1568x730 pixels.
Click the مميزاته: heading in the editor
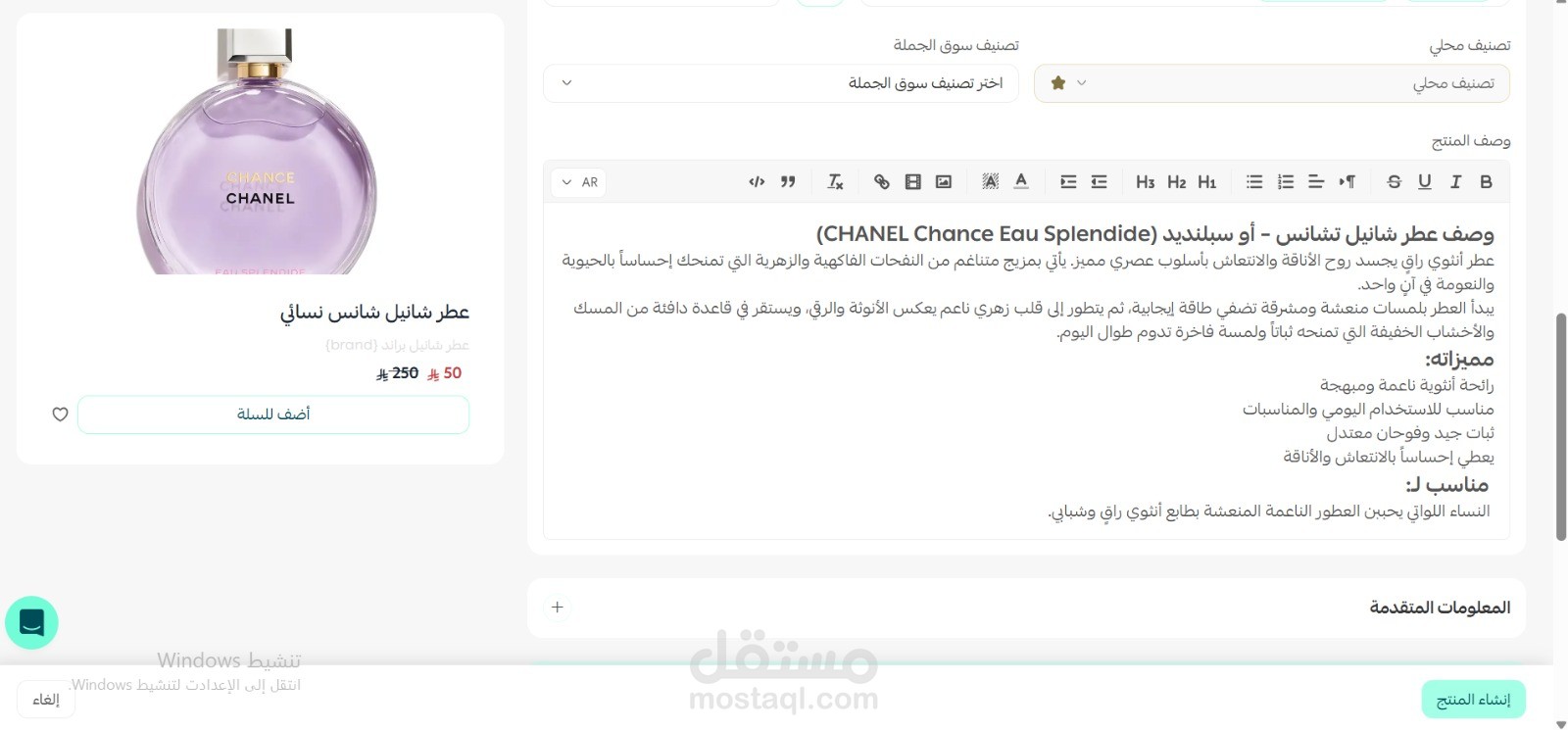(x=1459, y=359)
